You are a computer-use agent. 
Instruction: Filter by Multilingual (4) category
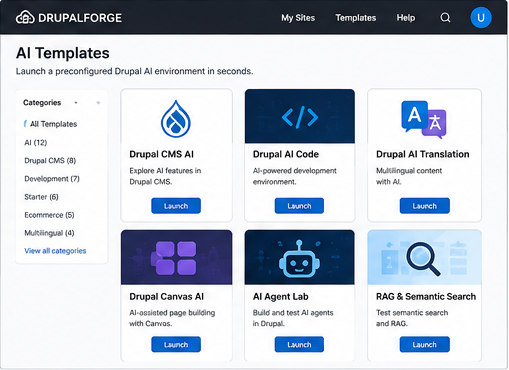point(49,233)
